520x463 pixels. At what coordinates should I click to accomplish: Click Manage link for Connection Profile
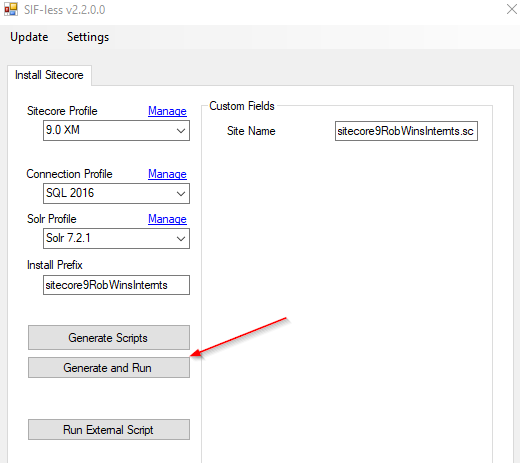[x=167, y=174]
